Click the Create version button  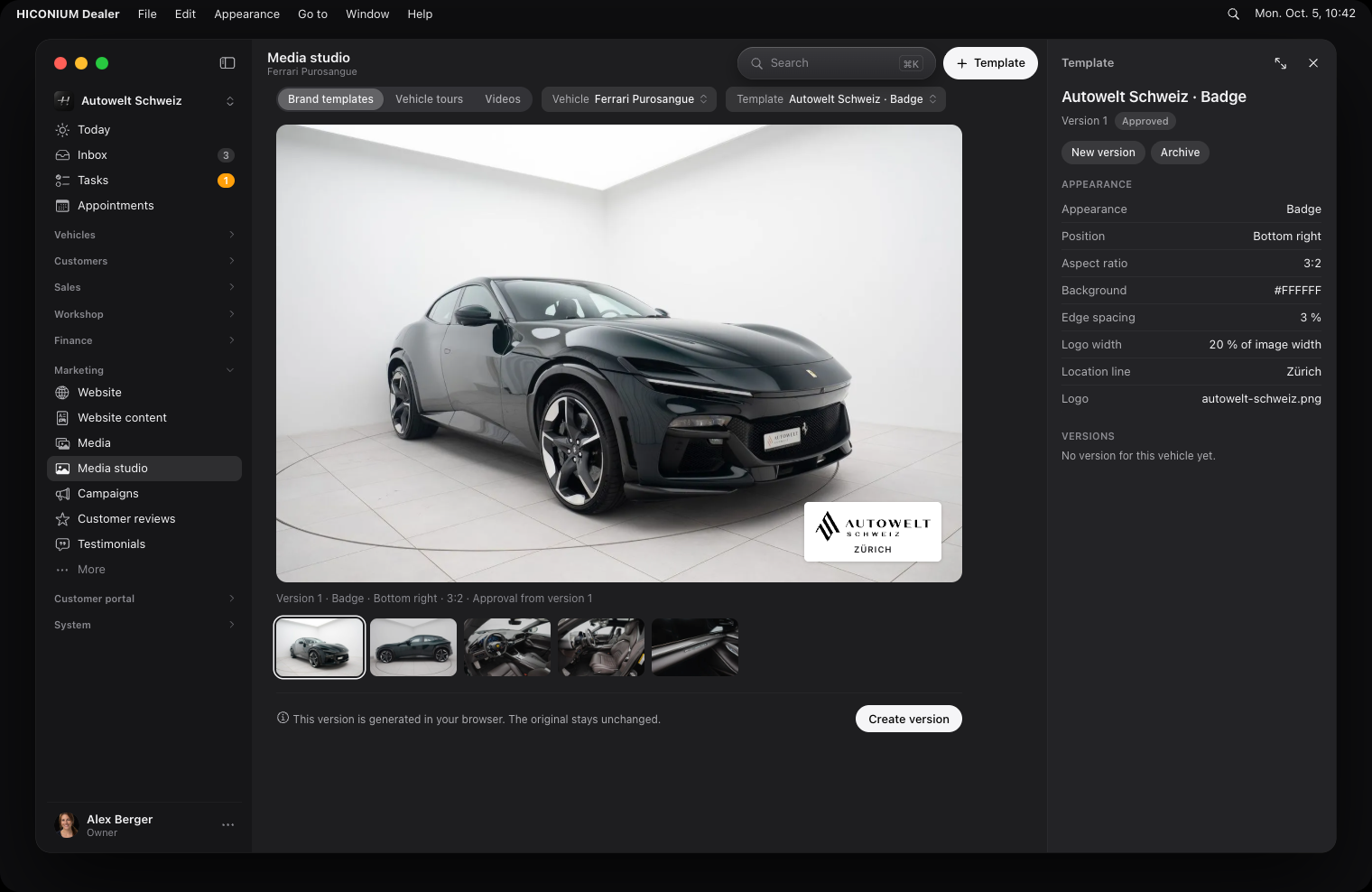[909, 719]
